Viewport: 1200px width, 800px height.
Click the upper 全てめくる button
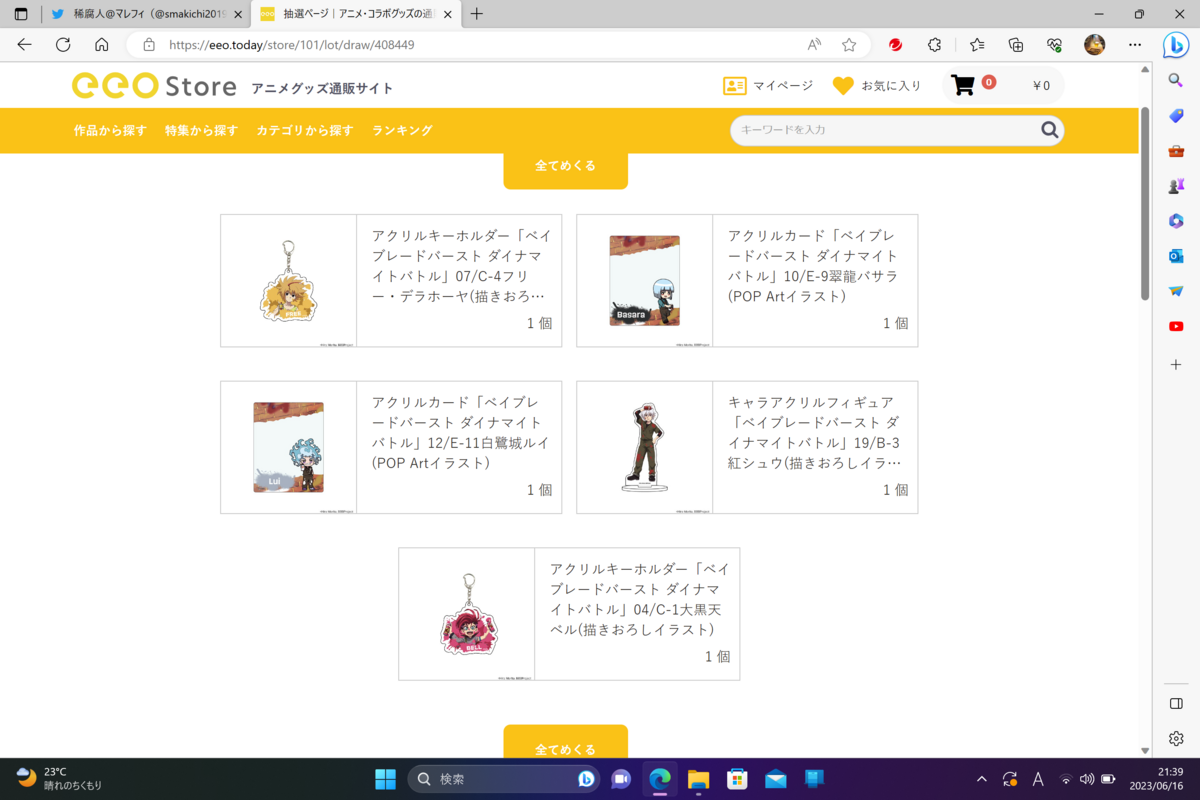565,168
